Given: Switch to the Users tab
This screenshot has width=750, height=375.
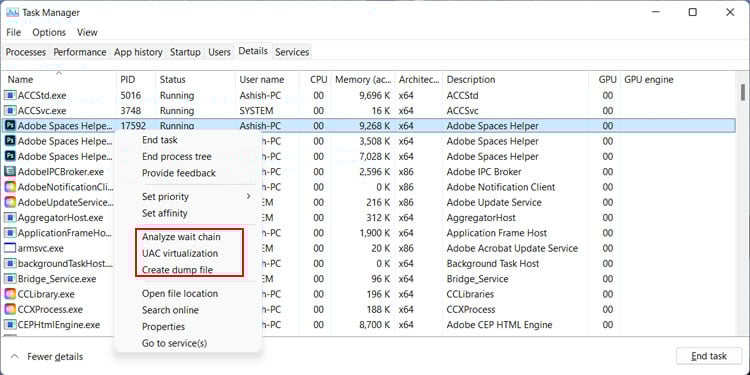Looking at the screenshot, I should [219, 52].
